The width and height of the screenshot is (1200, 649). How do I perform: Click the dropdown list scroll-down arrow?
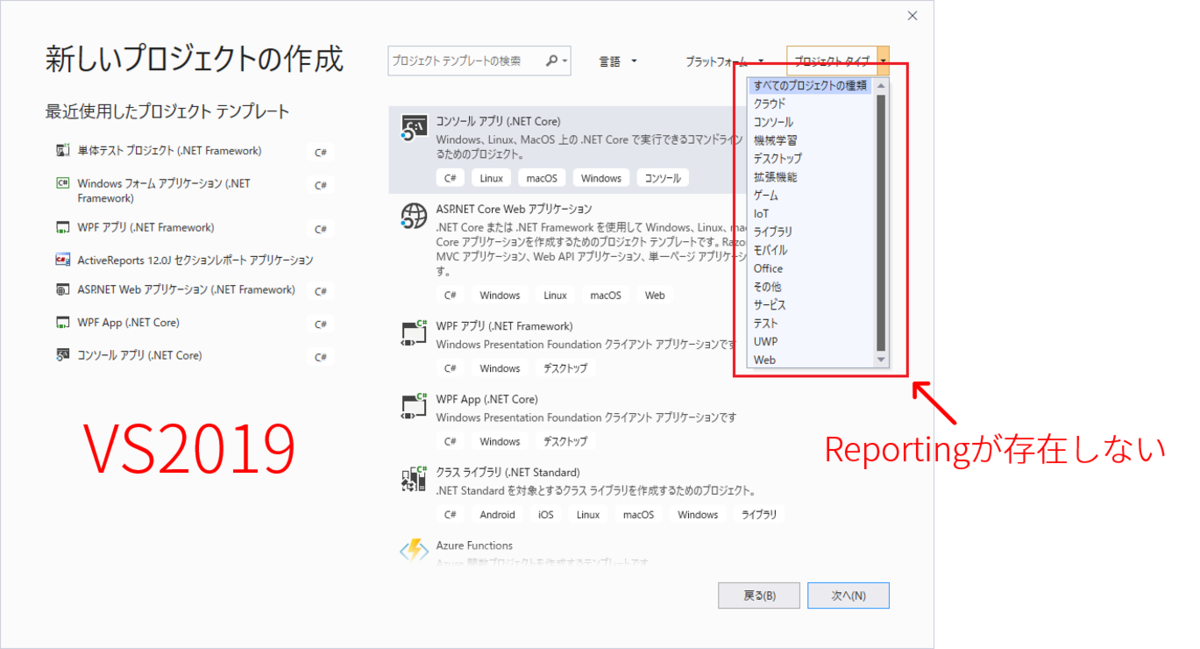point(881,359)
